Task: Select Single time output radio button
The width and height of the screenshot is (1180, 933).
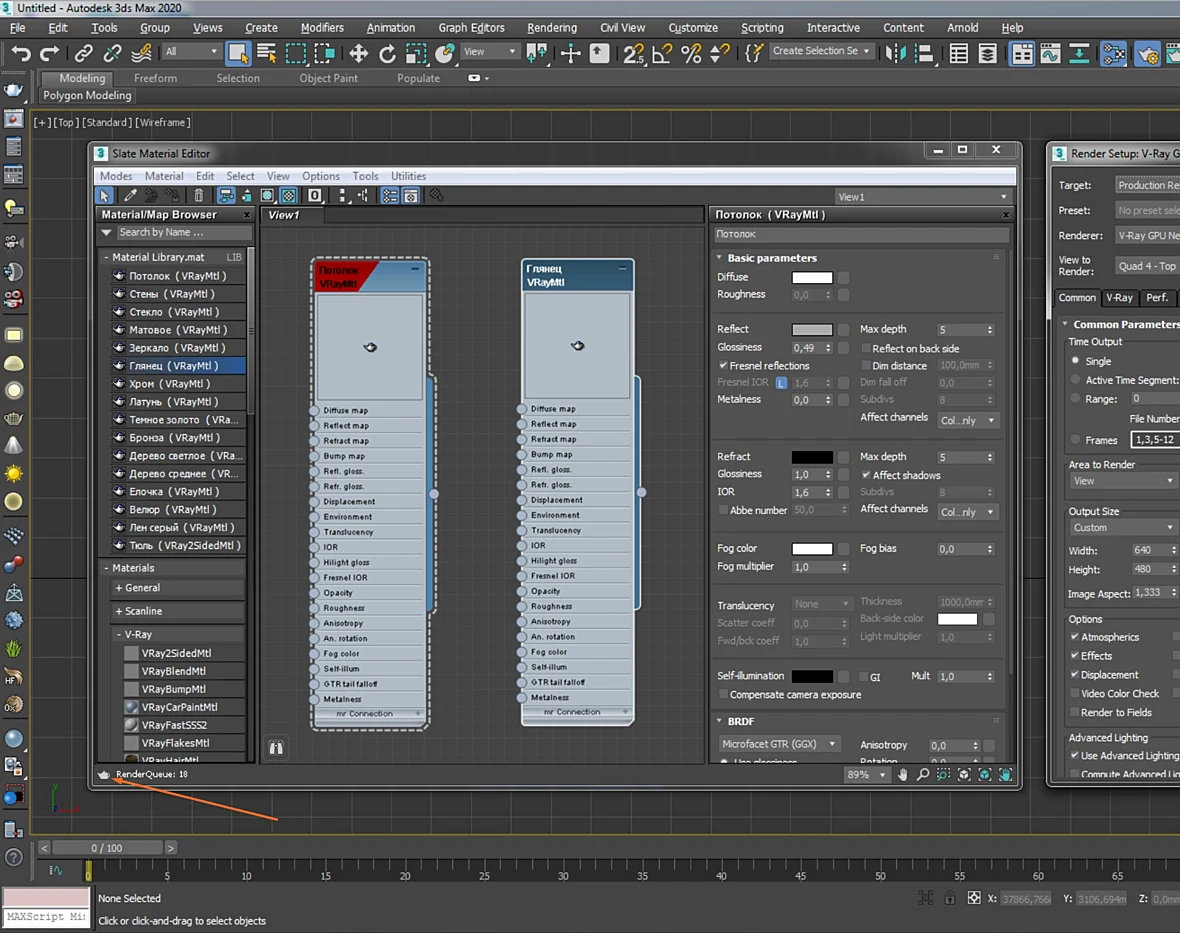Action: click(x=1075, y=361)
